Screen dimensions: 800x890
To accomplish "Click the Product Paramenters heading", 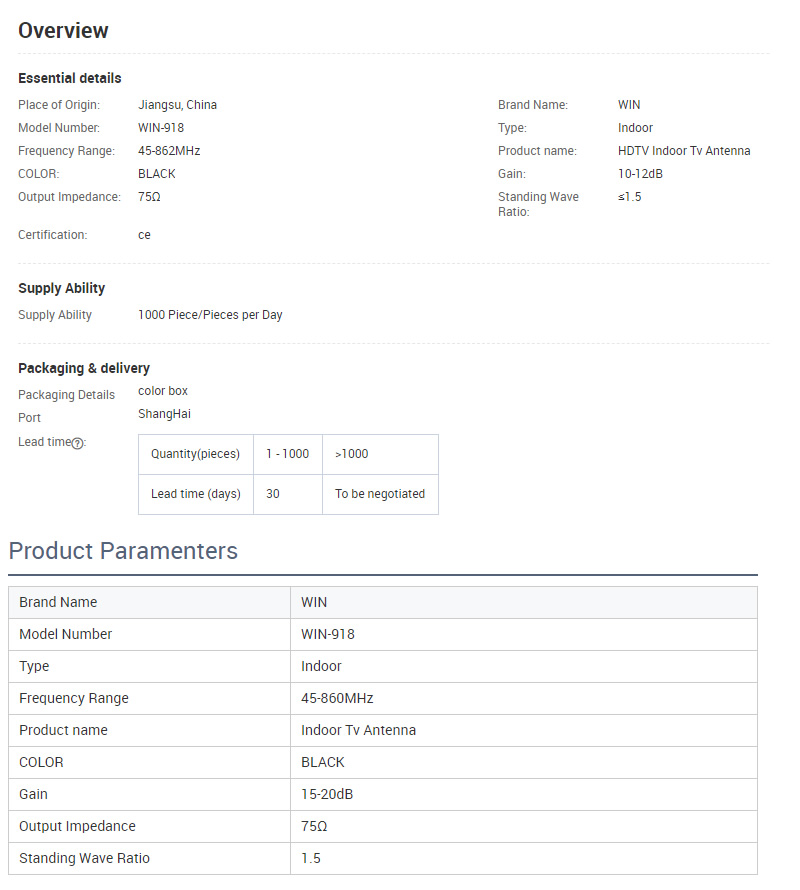I will pos(123,551).
